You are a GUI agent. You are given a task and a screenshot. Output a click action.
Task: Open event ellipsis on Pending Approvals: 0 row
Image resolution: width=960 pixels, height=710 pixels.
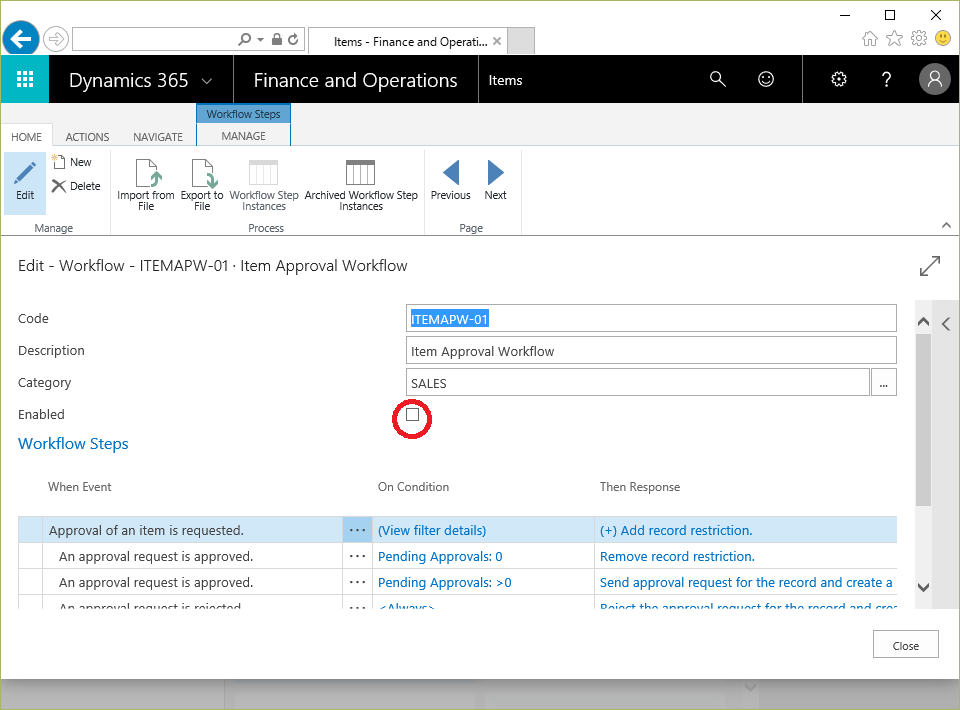[x=358, y=556]
